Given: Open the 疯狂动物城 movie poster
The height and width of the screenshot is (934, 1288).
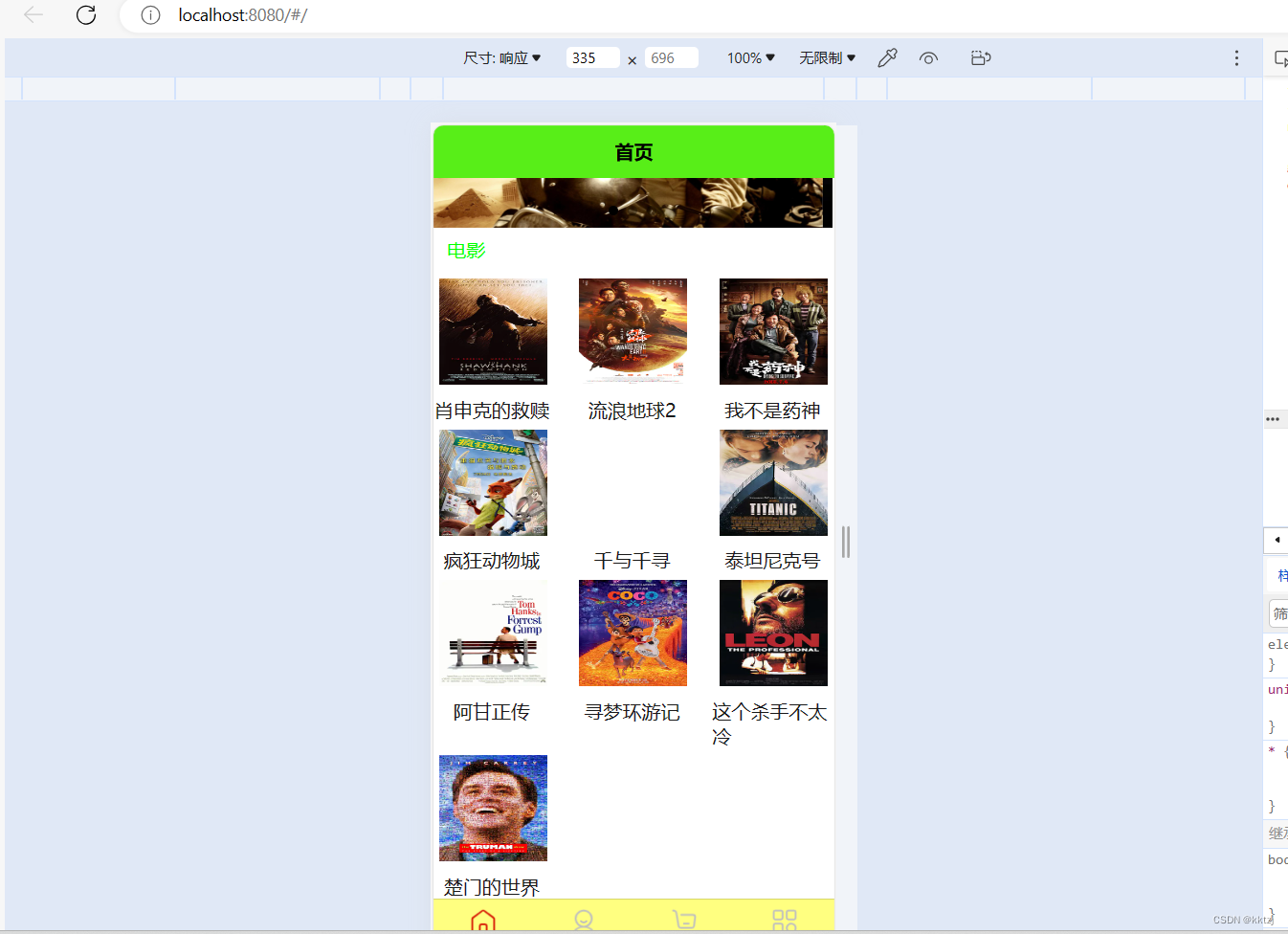Looking at the screenshot, I should coord(493,482).
